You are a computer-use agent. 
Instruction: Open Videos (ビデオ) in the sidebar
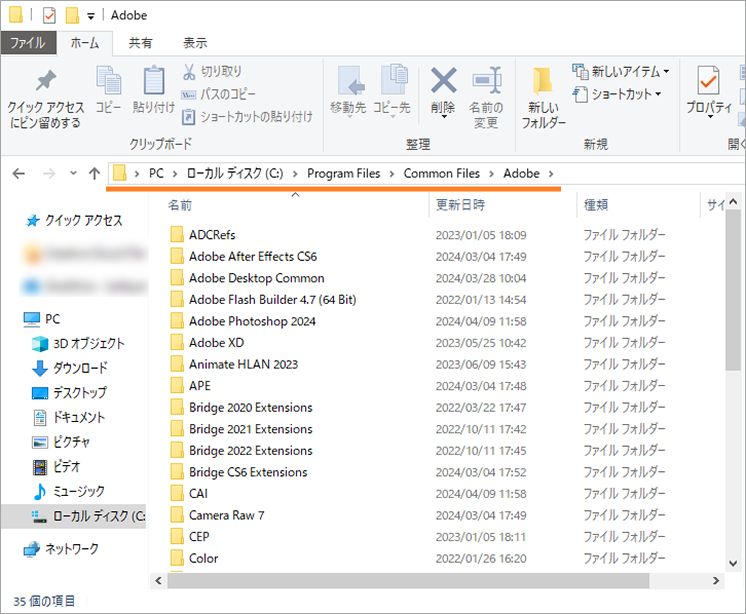click(x=56, y=467)
